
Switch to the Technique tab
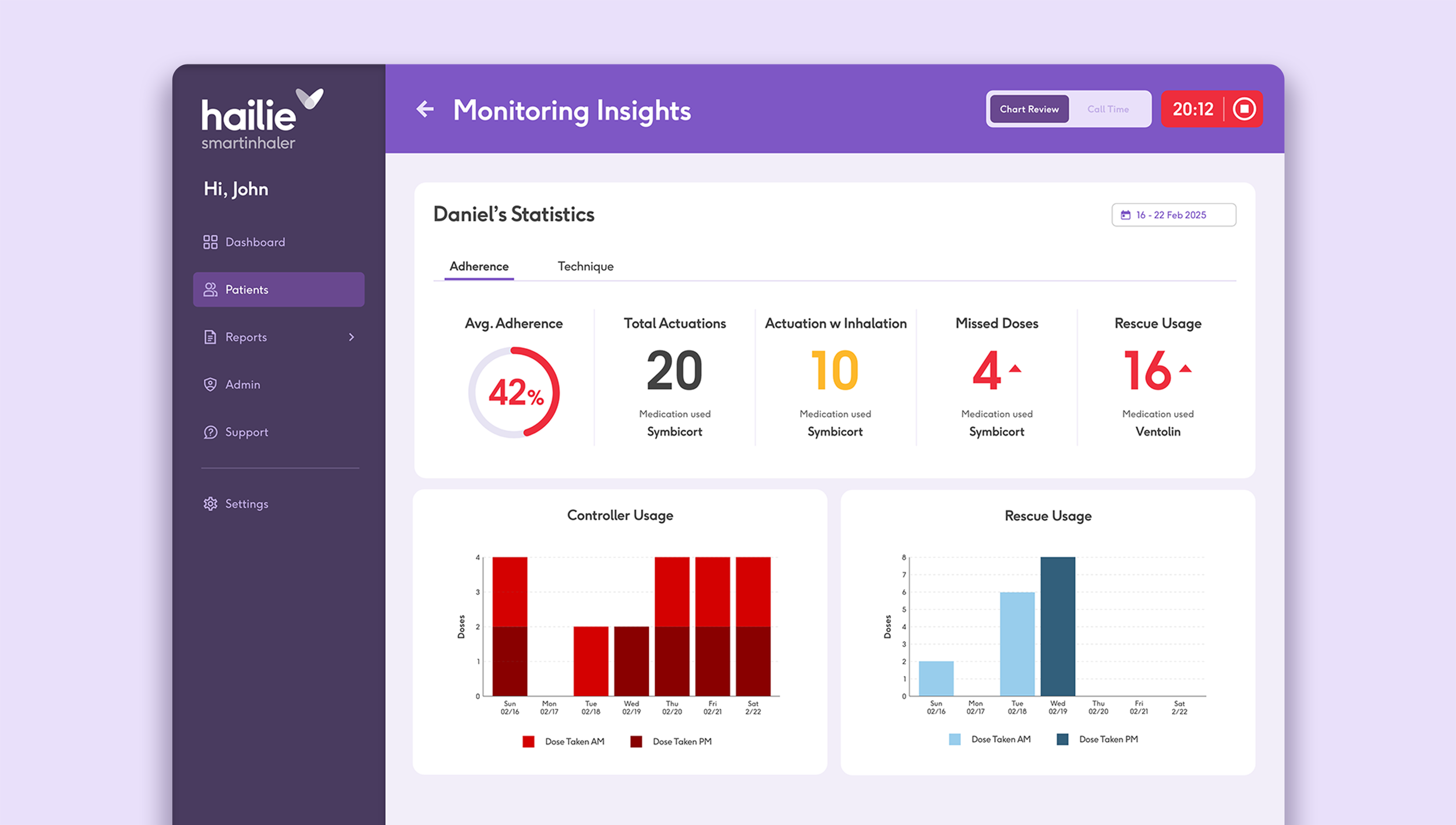point(585,267)
